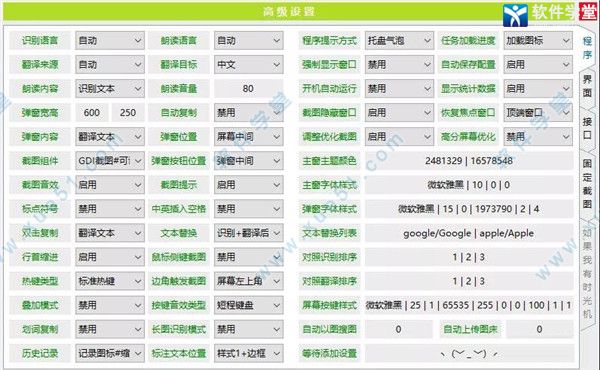Expand the 鼠标侧键截图 dropdown
The height and width of the screenshot is (370, 600).
click(x=249, y=257)
